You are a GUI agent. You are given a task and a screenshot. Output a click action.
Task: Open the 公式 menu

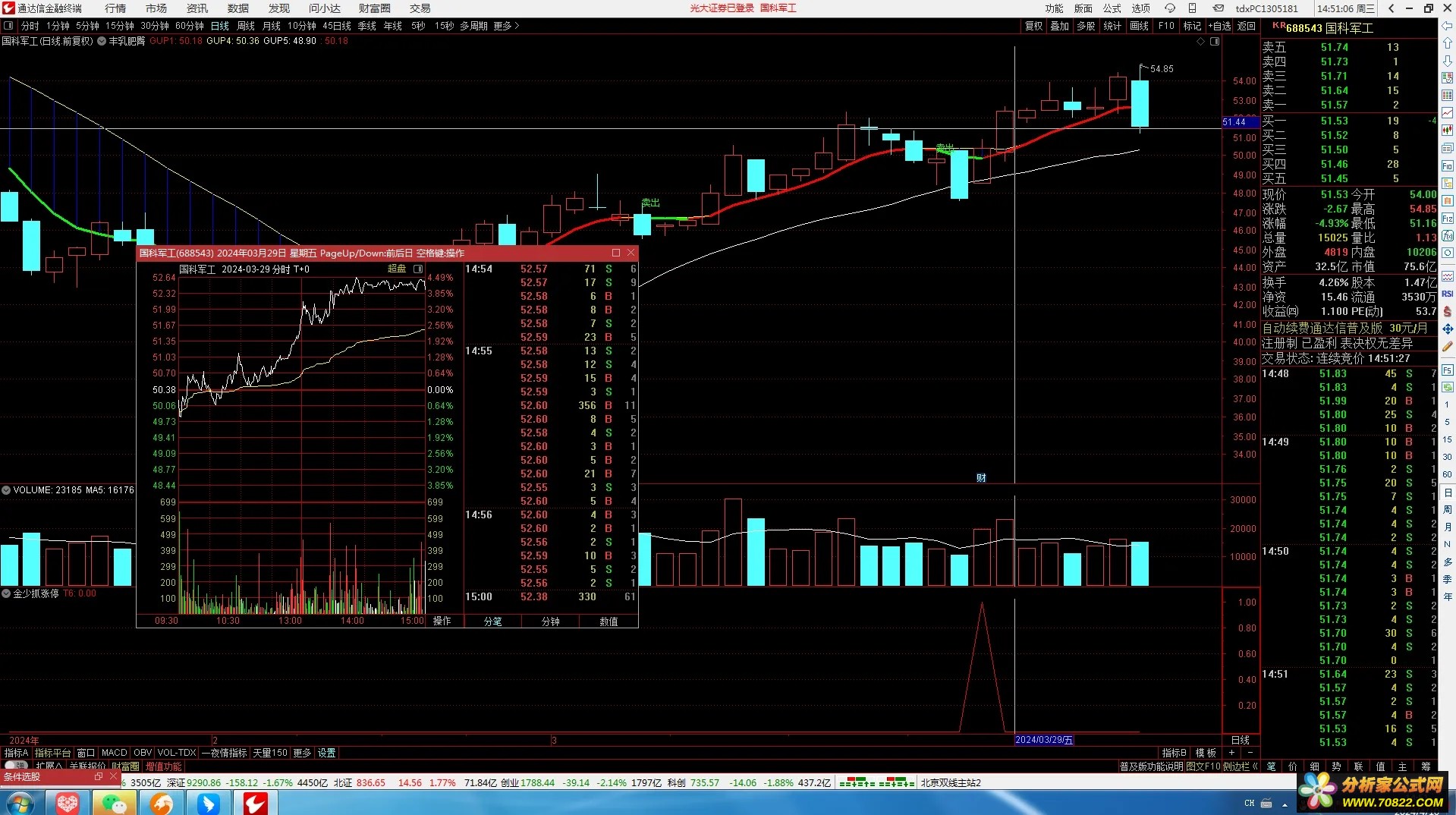click(1112, 8)
